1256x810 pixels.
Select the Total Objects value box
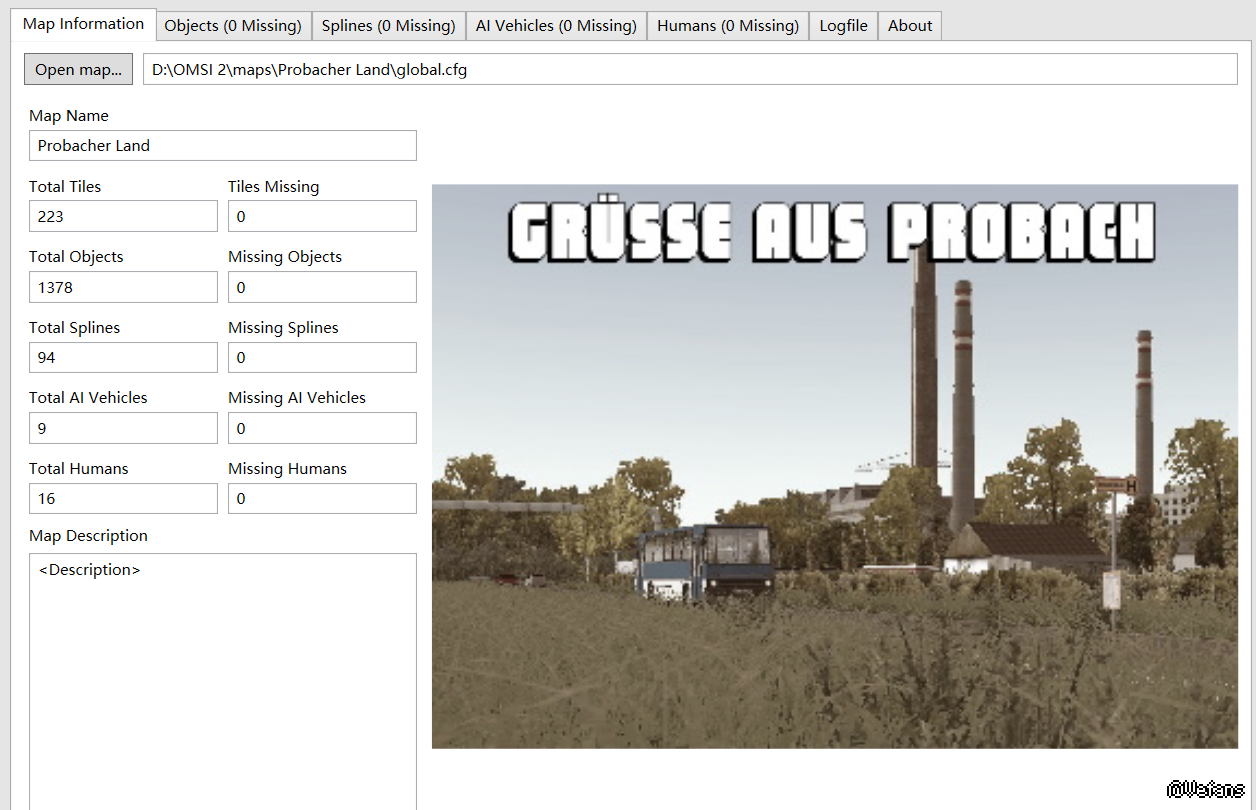[x=123, y=287]
